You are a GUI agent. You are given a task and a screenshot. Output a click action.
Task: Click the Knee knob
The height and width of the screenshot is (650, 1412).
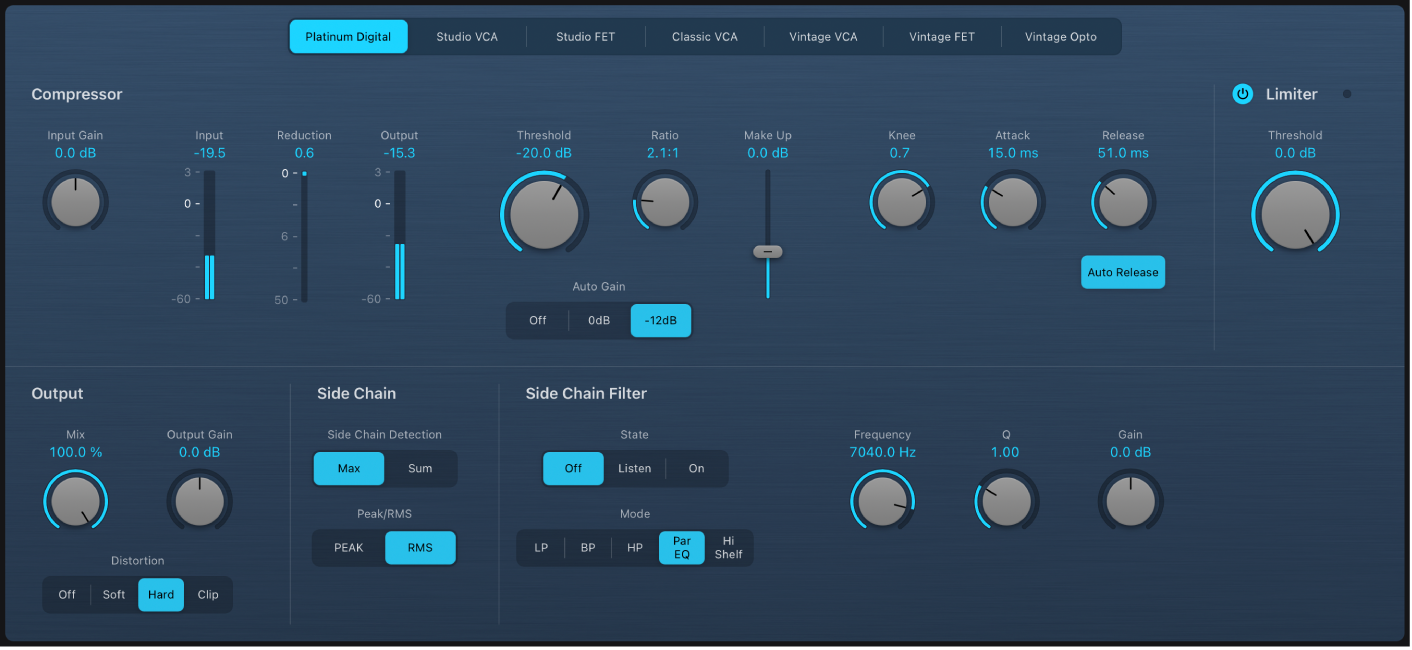[901, 201]
